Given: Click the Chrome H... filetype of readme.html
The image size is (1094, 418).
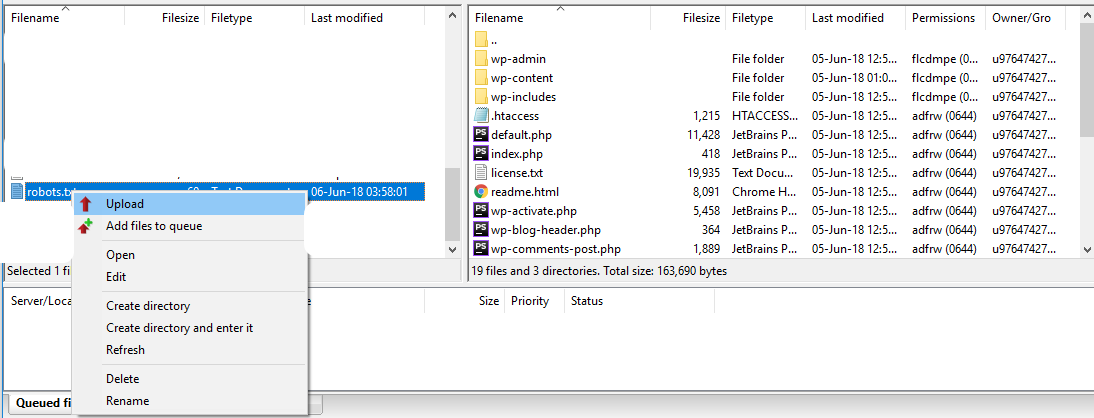Looking at the screenshot, I should (765, 191).
